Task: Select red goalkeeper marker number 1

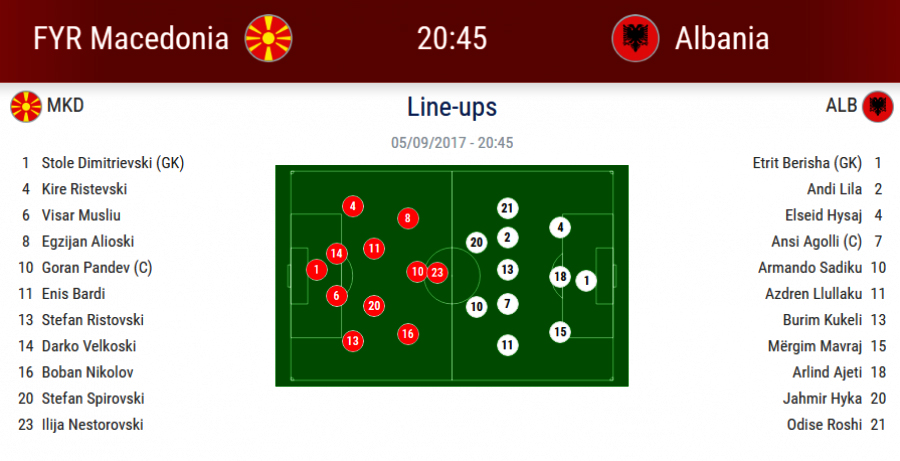Action: (316, 268)
